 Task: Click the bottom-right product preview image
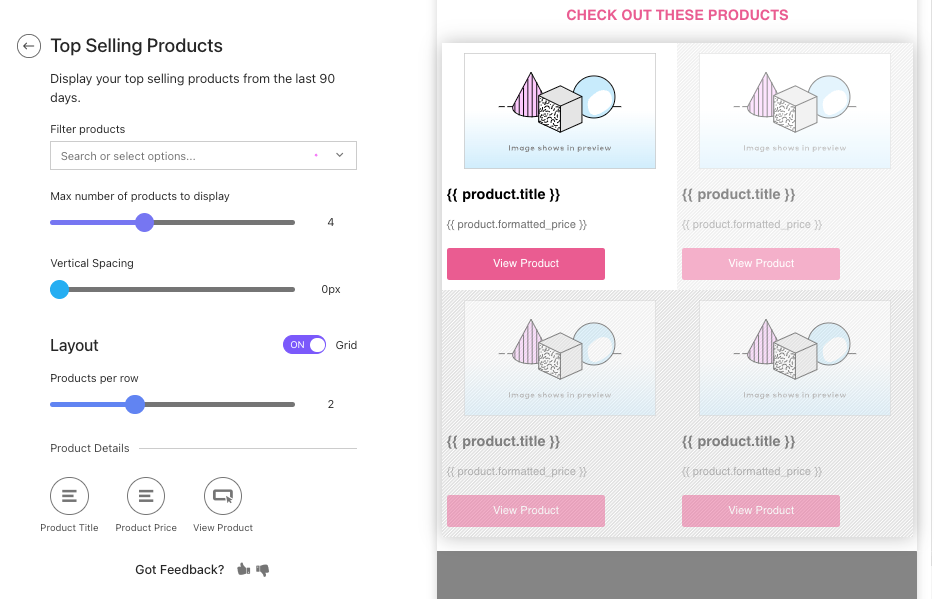(x=794, y=357)
